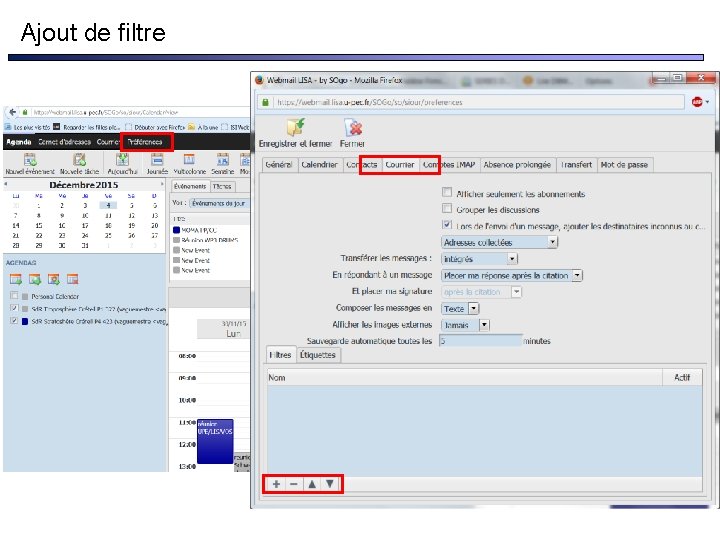The width and height of the screenshot is (720, 540).
Task: Open Et placer ma signature dropdown
Action: tap(481, 292)
